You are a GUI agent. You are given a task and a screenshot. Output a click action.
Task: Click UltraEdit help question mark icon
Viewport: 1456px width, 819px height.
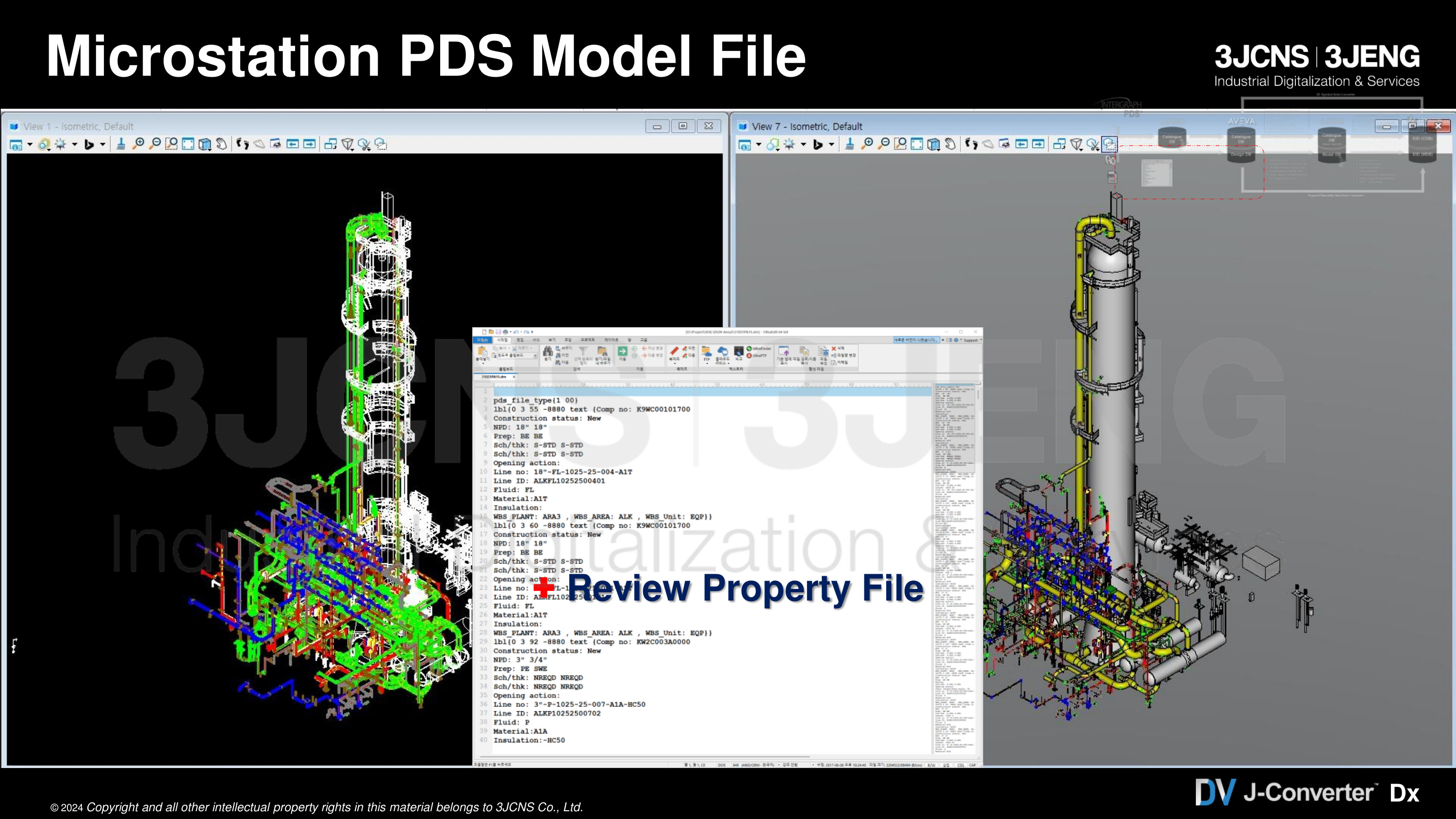pos(956,340)
